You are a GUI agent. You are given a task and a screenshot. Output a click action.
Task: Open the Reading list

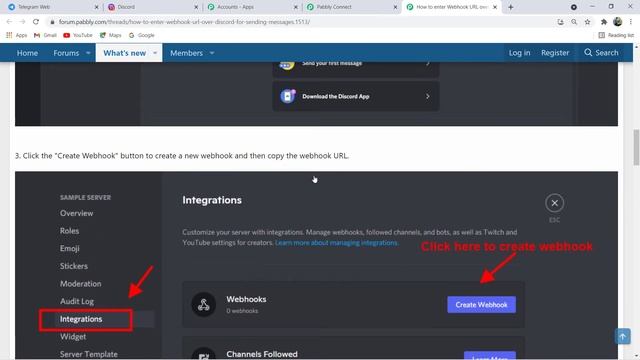click(616, 35)
